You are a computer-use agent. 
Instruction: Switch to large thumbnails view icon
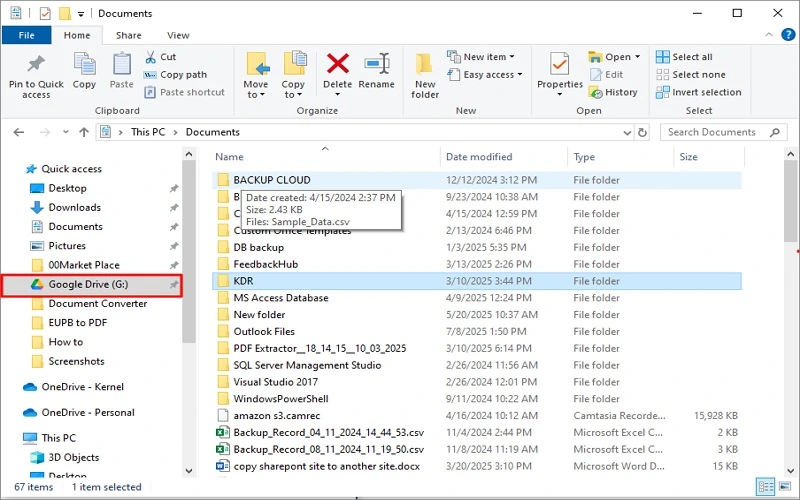tap(785, 487)
